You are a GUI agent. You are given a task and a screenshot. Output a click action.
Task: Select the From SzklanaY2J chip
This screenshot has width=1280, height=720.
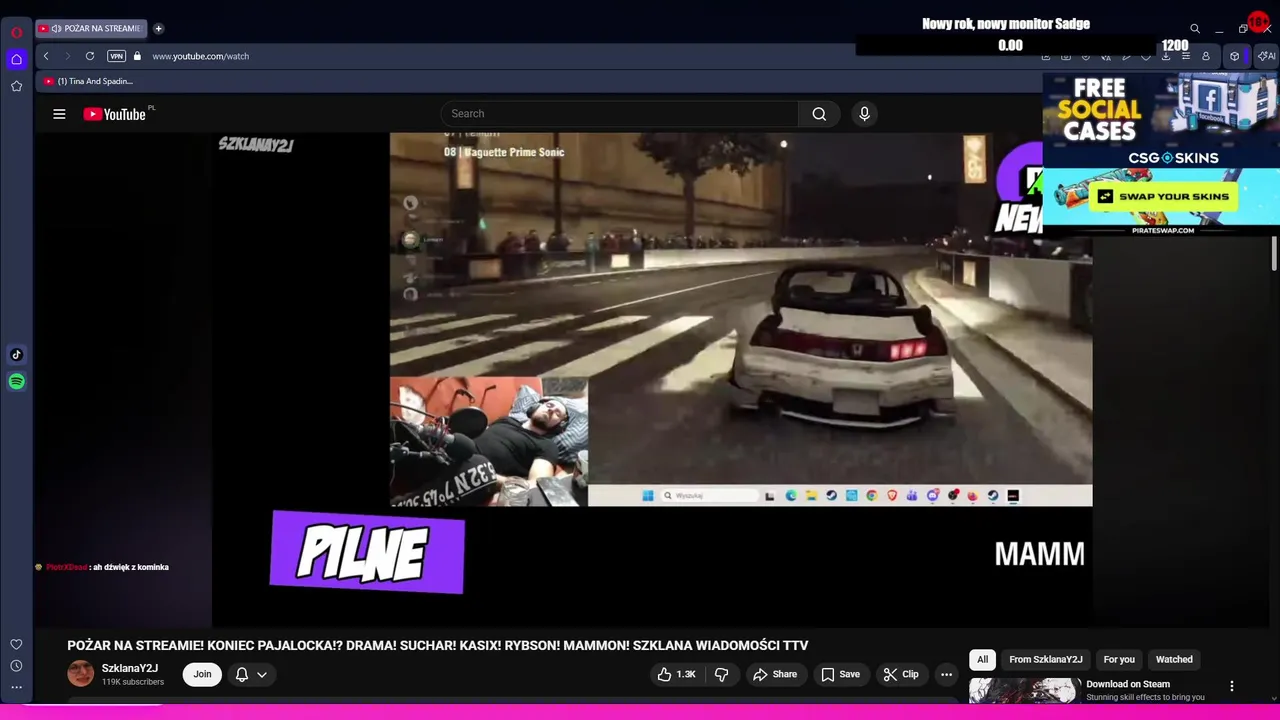click(x=1046, y=659)
